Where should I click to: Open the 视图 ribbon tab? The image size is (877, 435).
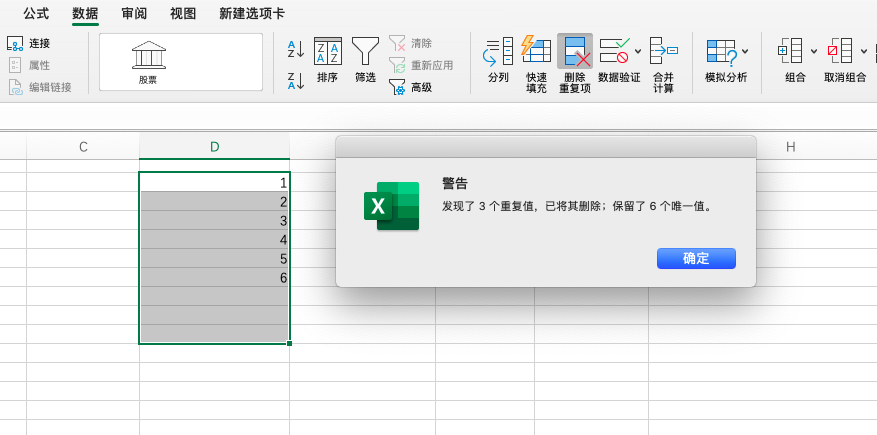click(183, 13)
